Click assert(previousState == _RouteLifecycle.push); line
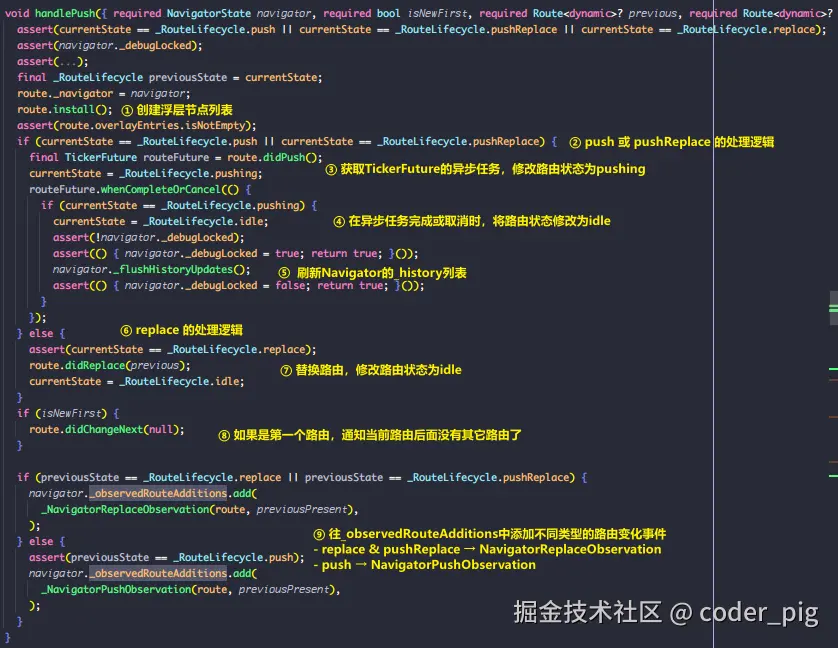This screenshot has height=648, width=838. click(x=167, y=558)
